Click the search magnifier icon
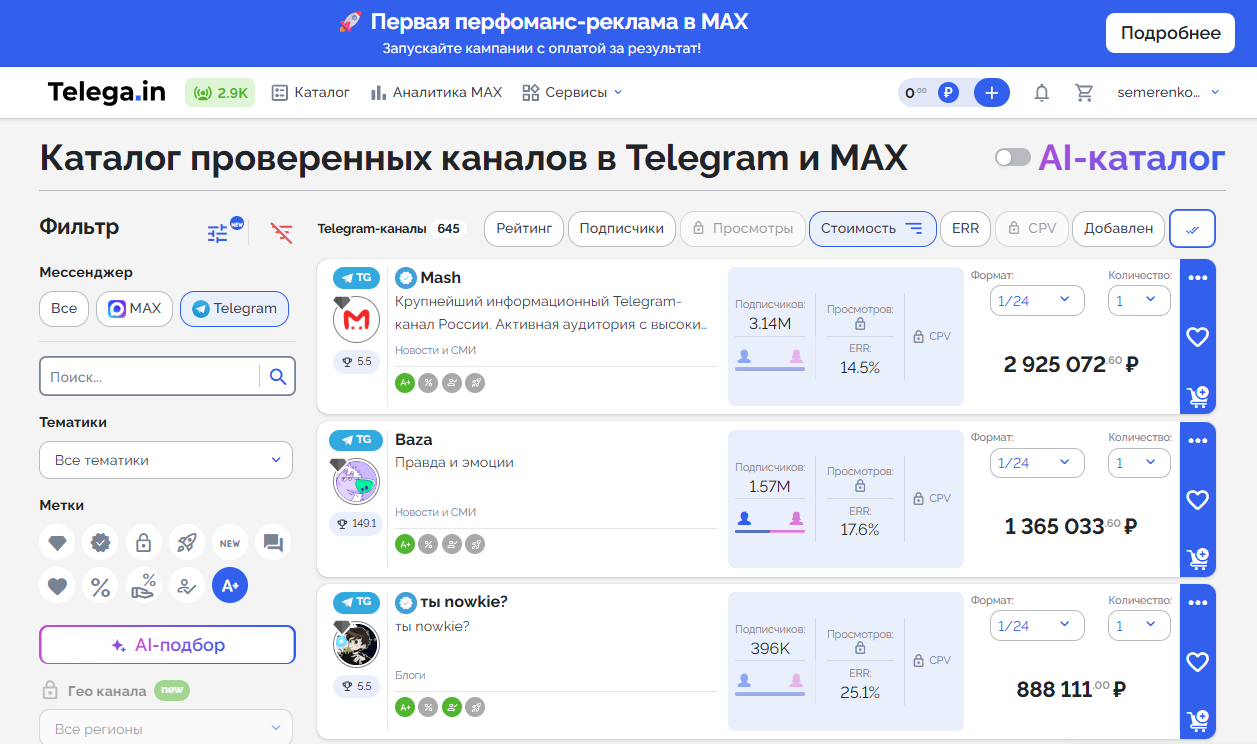 coord(278,377)
